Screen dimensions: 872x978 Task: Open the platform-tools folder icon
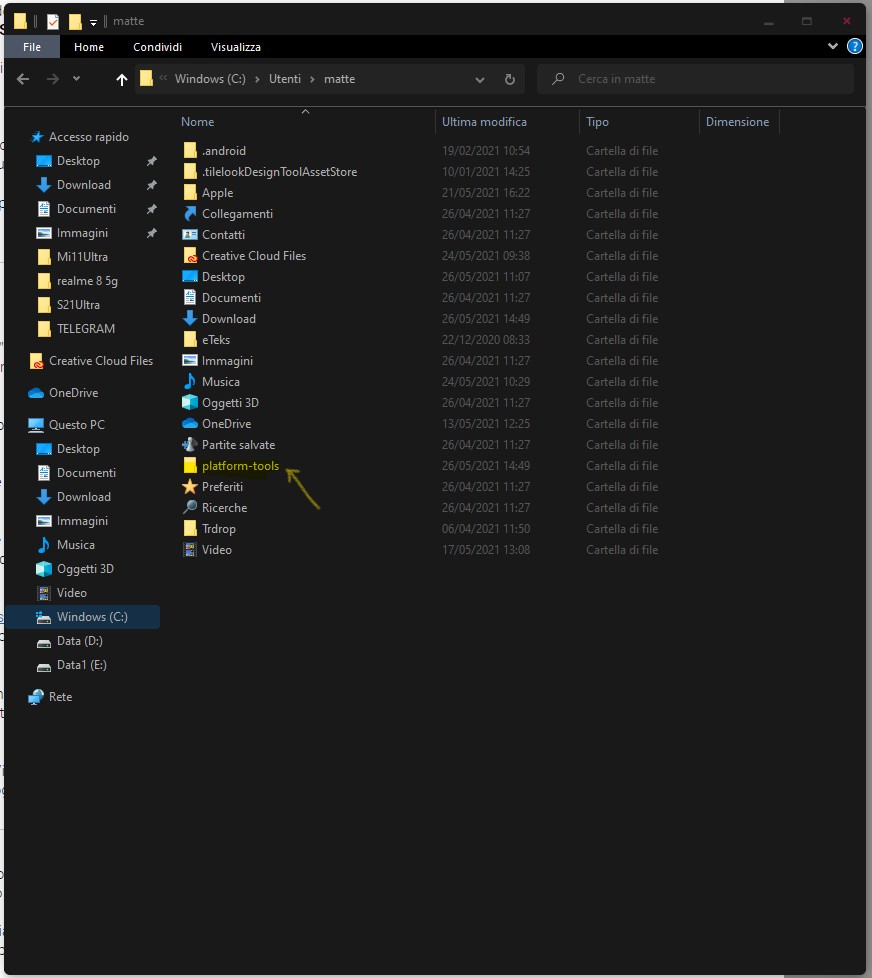pyautogui.click(x=190, y=466)
